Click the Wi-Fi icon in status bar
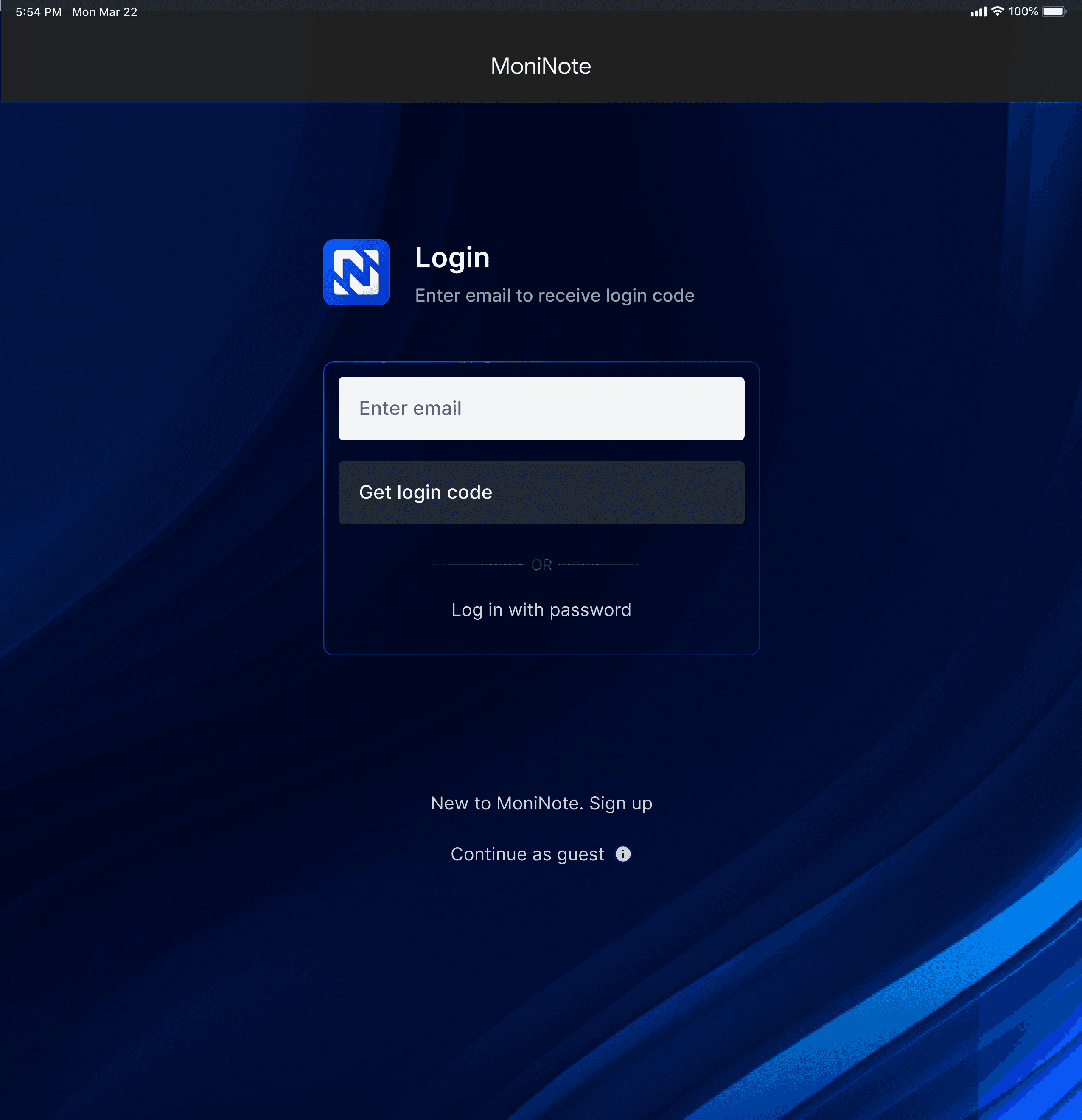This screenshot has height=1120, width=1082. (x=997, y=11)
